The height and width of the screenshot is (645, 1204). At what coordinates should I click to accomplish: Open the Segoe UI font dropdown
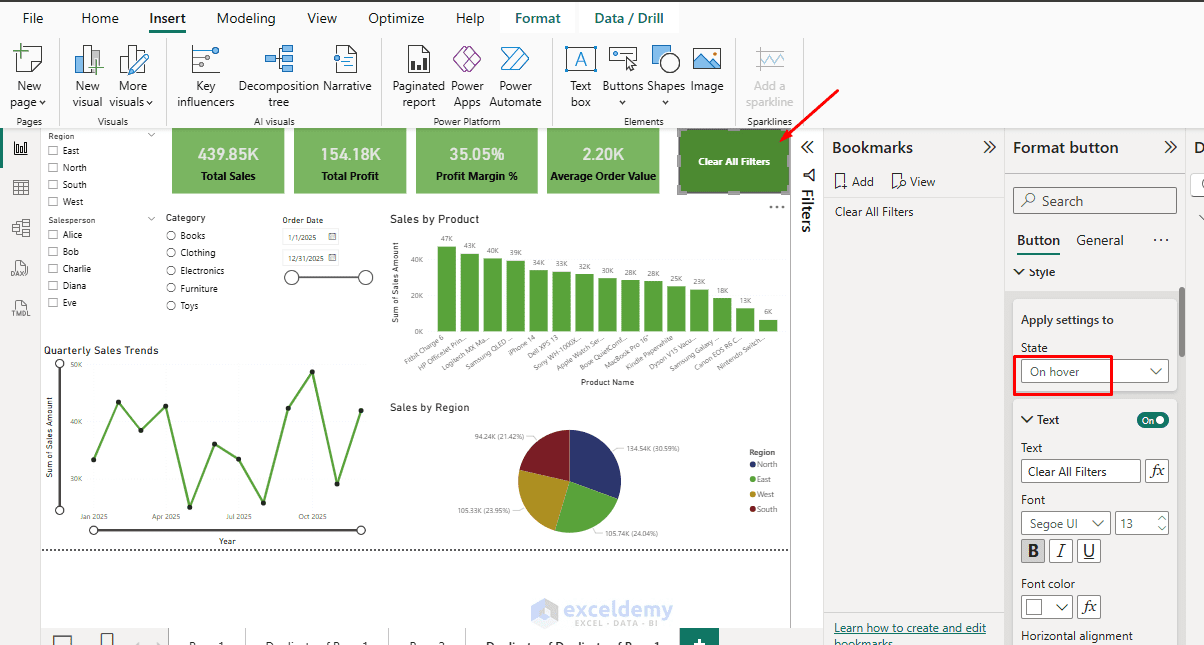point(1066,523)
